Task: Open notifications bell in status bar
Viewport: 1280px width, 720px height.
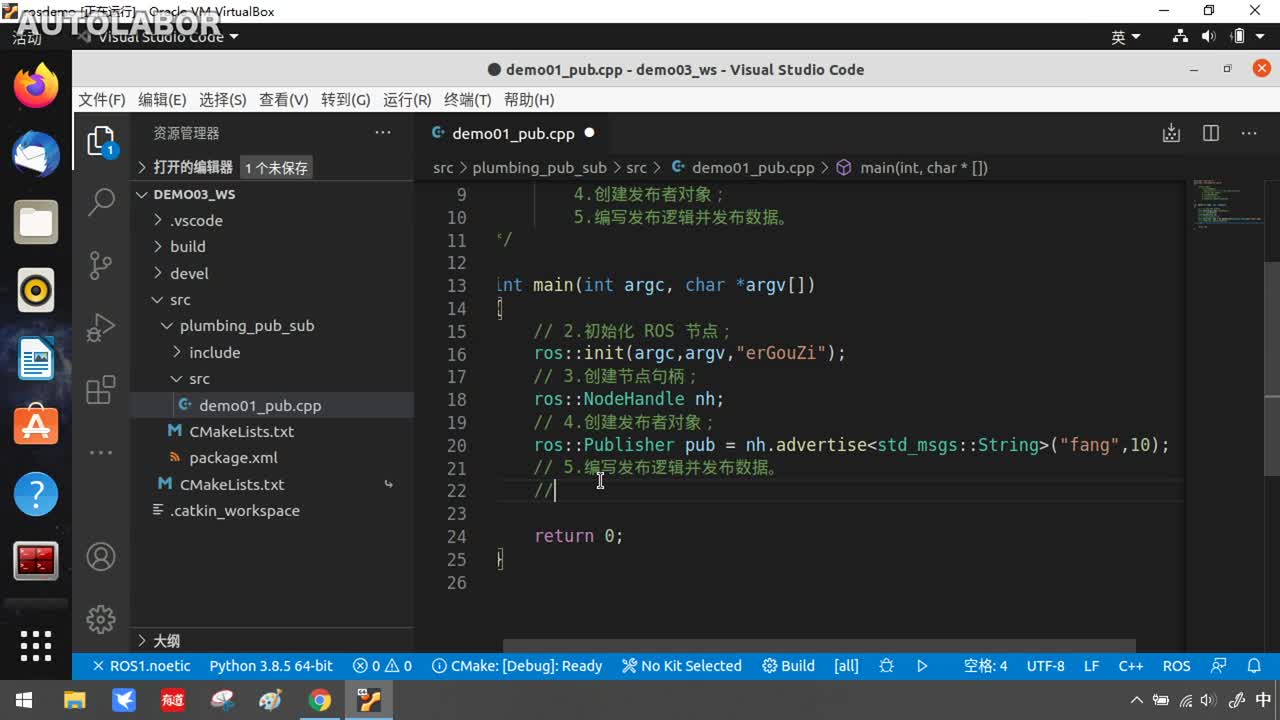Action: (1254, 666)
